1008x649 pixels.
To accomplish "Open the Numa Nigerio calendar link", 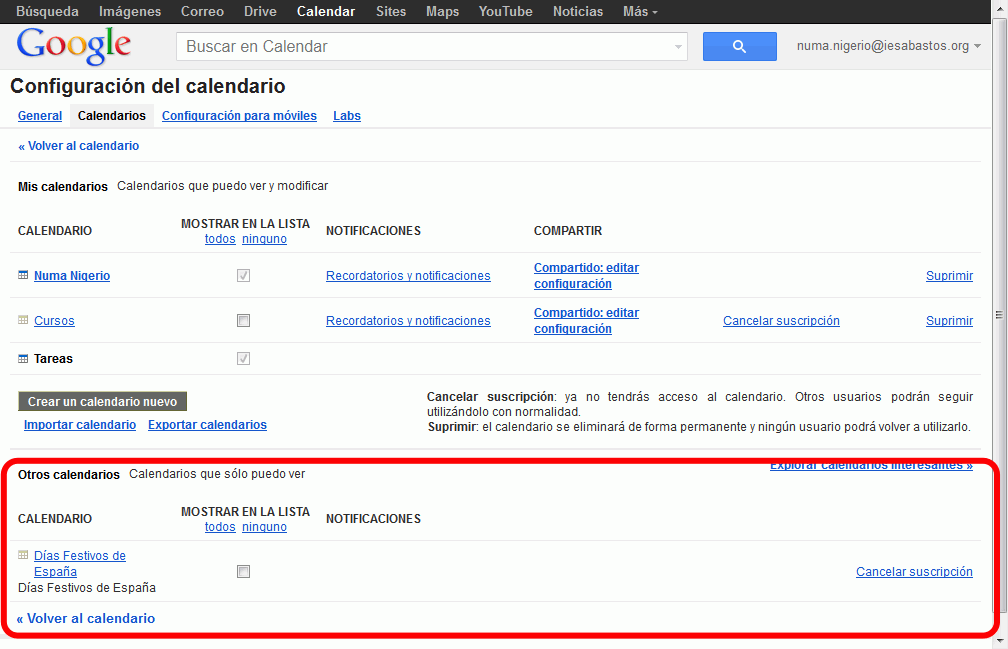I will 72,276.
